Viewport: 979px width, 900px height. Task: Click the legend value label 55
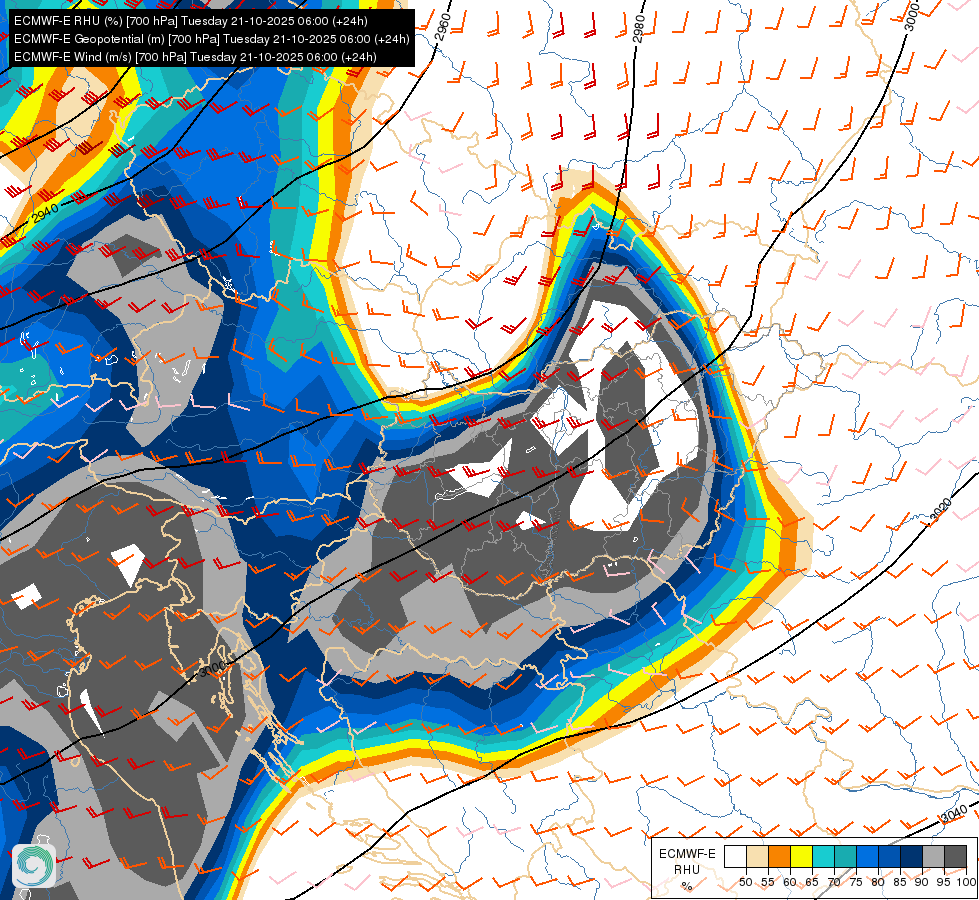[x=767, y=882]
